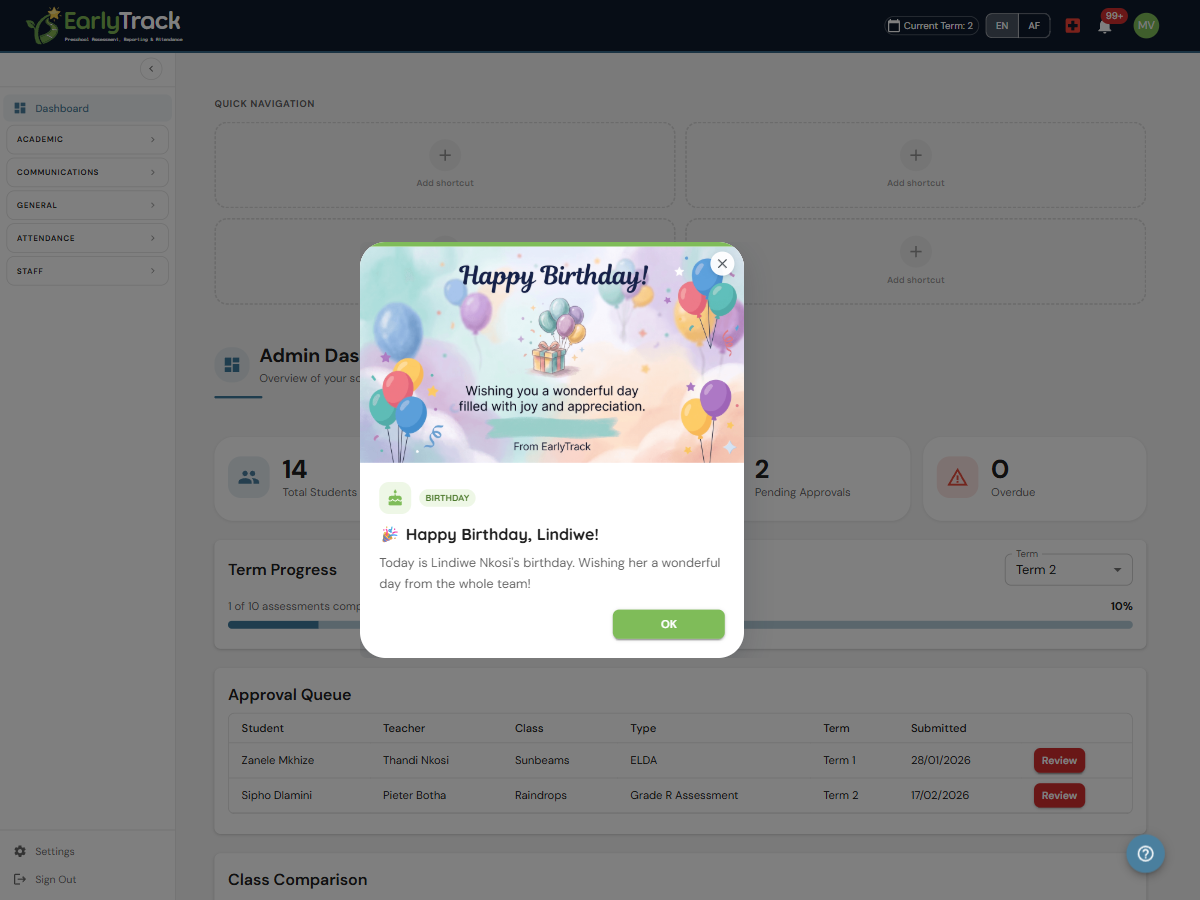Add shortcut in top-left quick navigation slot
The height and width of the screenshot is (900, 1200).
445,165
